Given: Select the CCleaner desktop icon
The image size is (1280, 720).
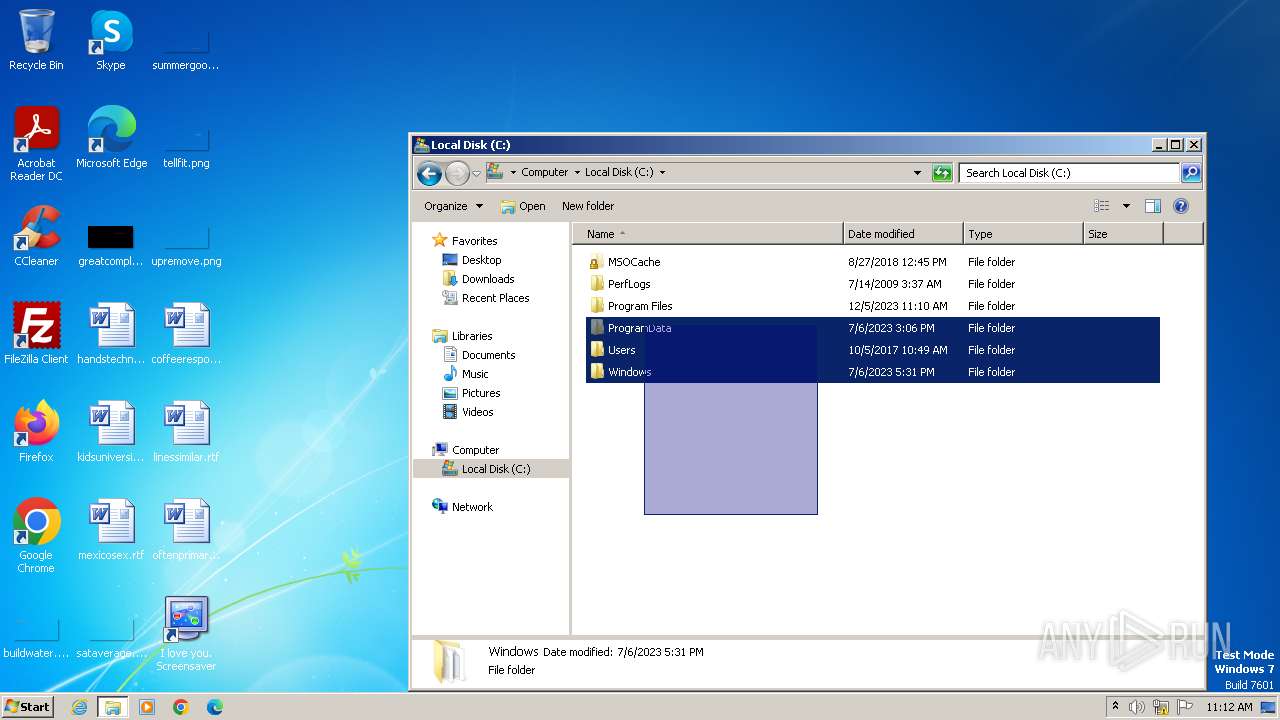Looking at the screenshot, I should click(x=36, y=236).
